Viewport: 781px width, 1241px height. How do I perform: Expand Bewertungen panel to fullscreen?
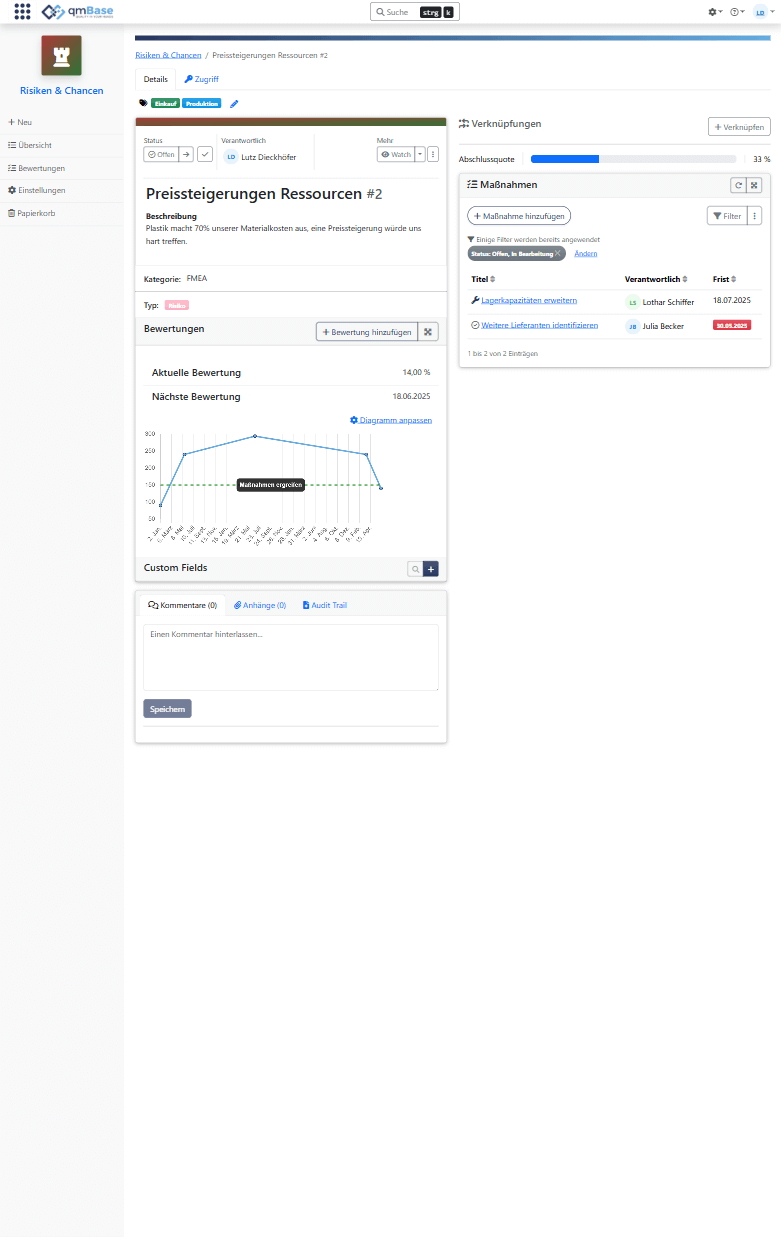(x=428, y=332)
